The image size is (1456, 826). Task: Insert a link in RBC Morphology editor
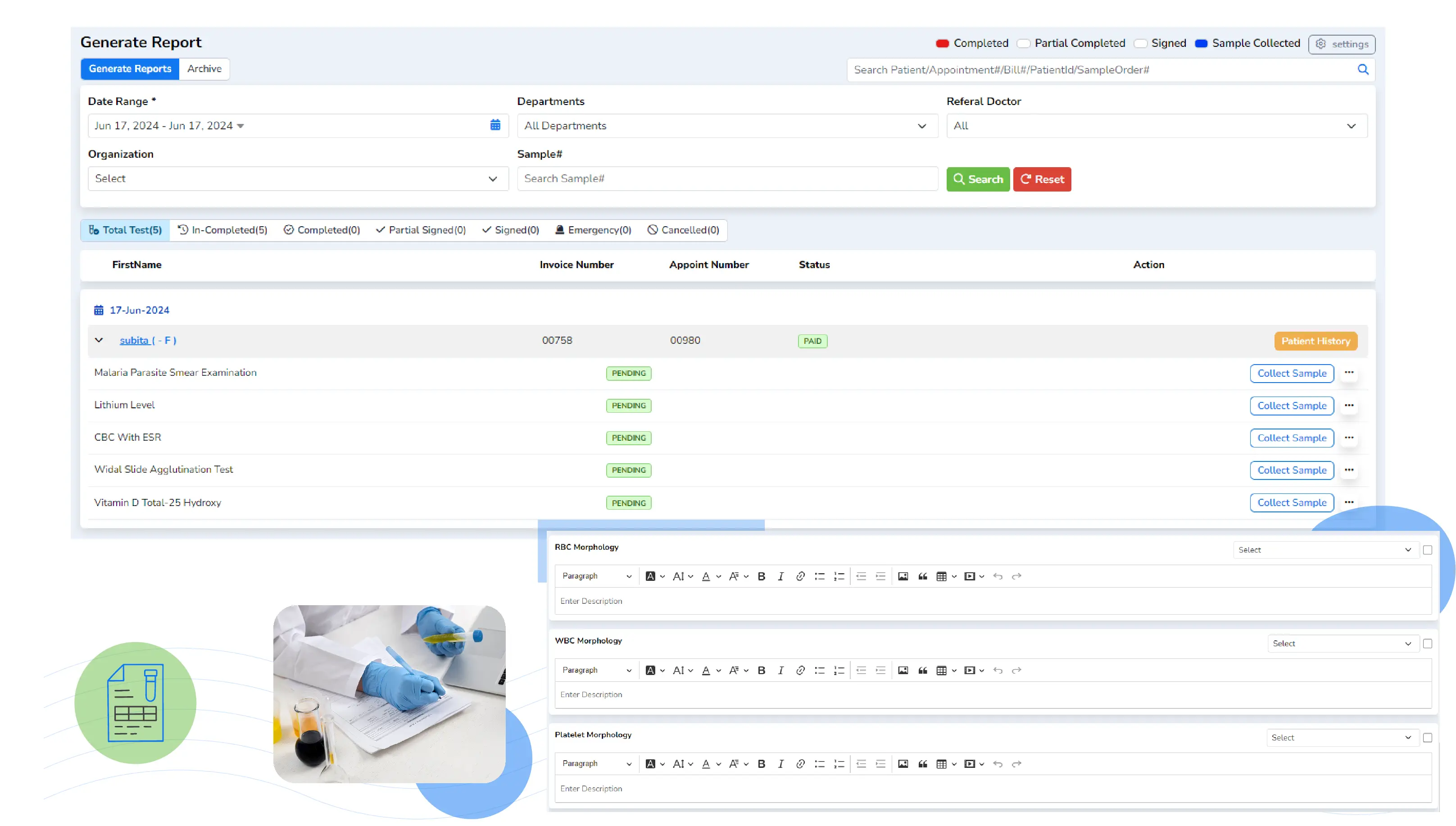800,576
